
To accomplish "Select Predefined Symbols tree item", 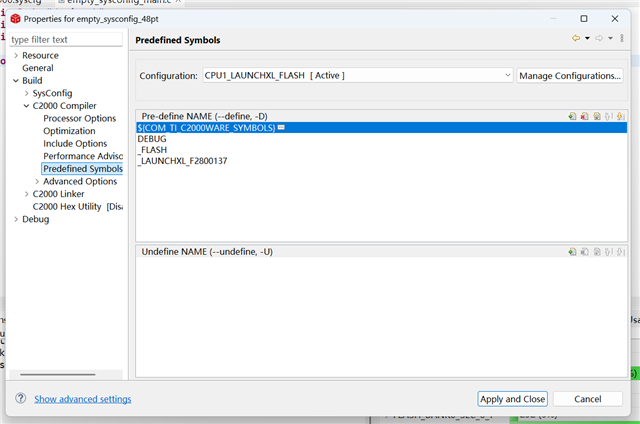I will point(83,169).
